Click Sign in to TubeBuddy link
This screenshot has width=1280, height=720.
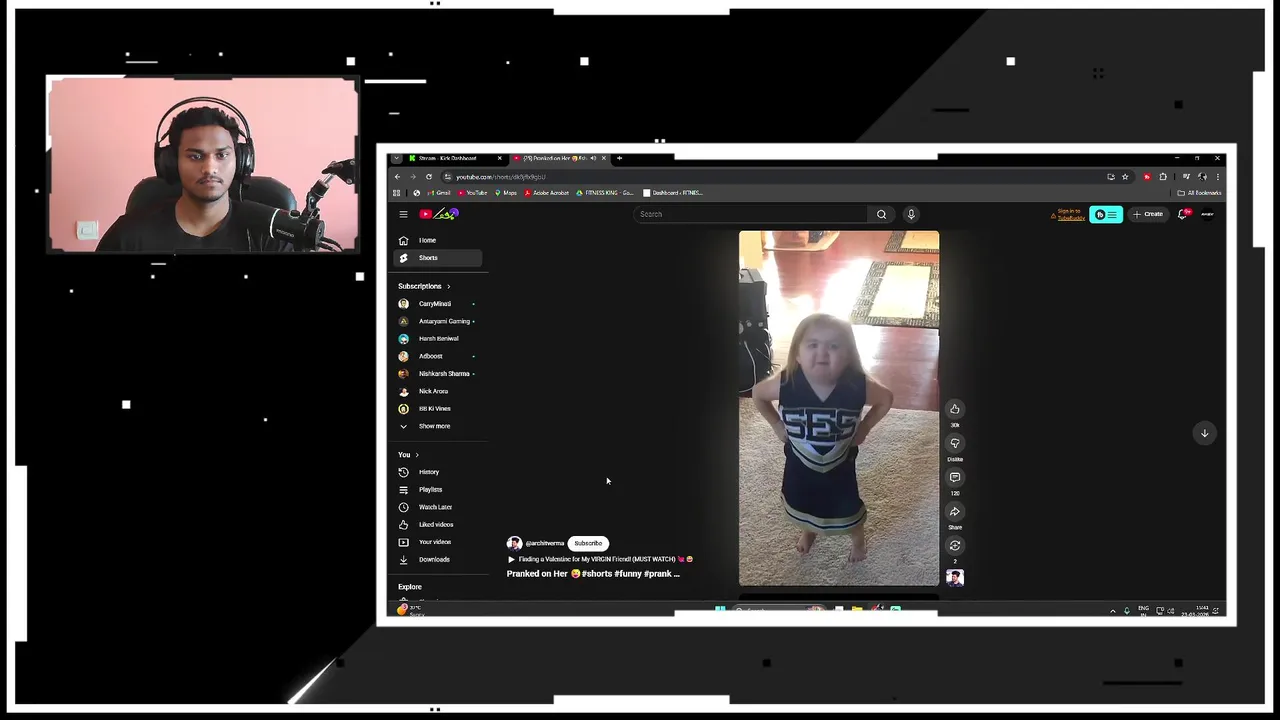(1067, 214)
